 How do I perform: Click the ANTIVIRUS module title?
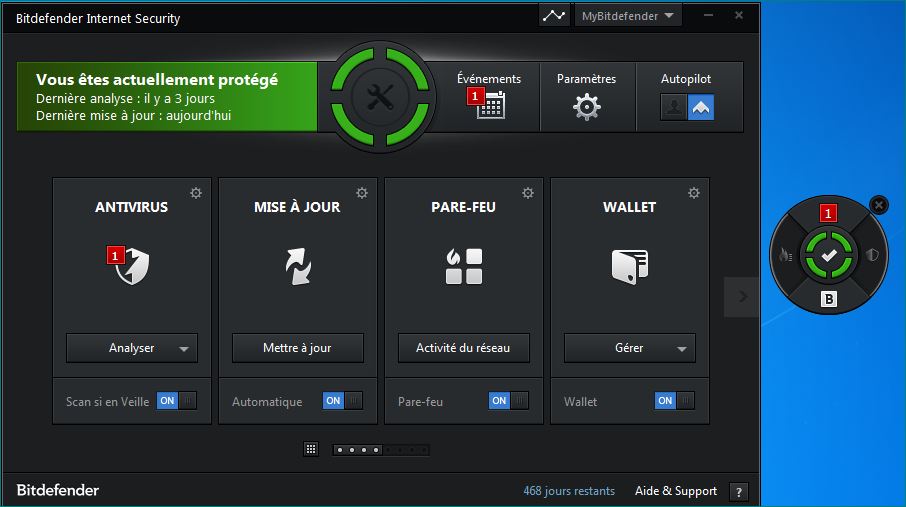point(132,207)
